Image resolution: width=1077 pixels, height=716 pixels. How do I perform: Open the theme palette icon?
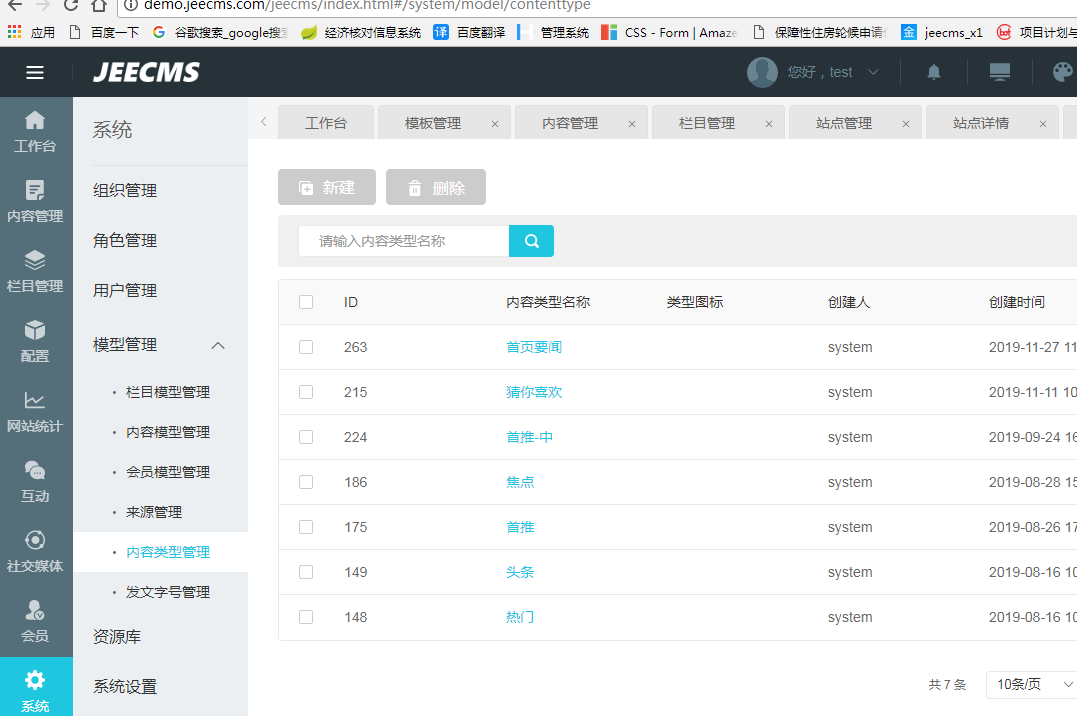click(x=1063, y=72)
